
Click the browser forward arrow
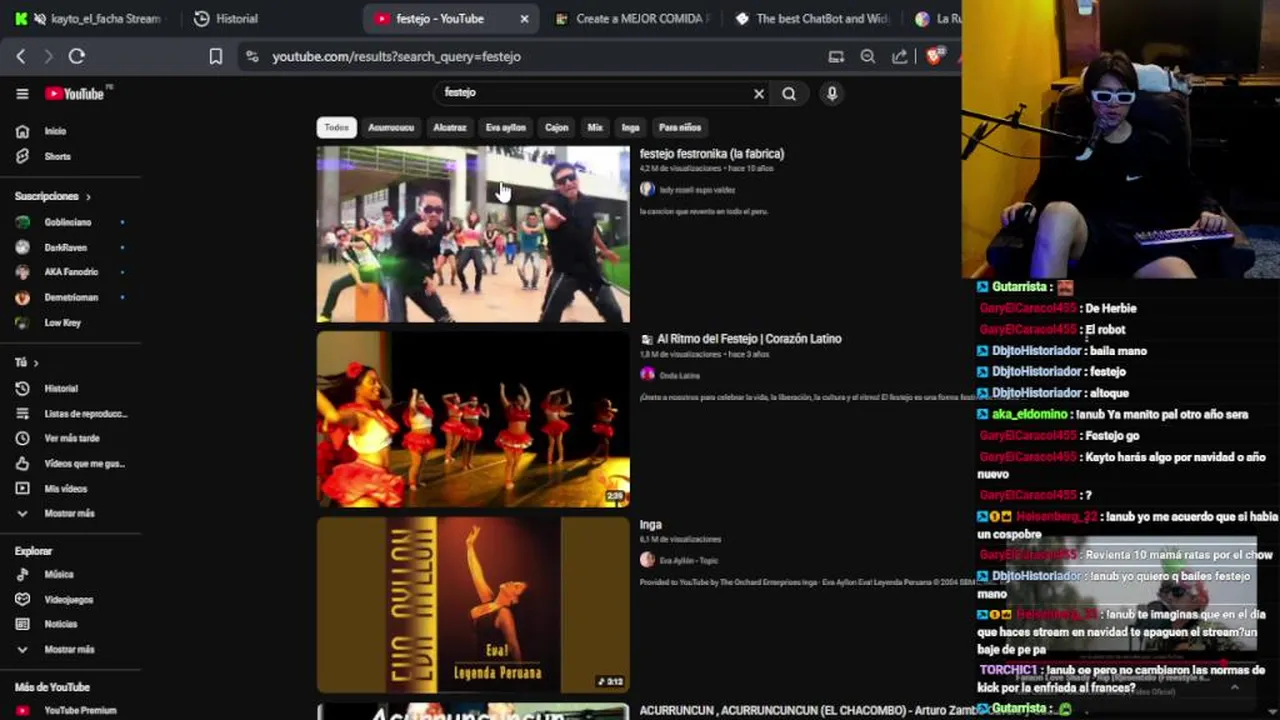tap(47, 57)
